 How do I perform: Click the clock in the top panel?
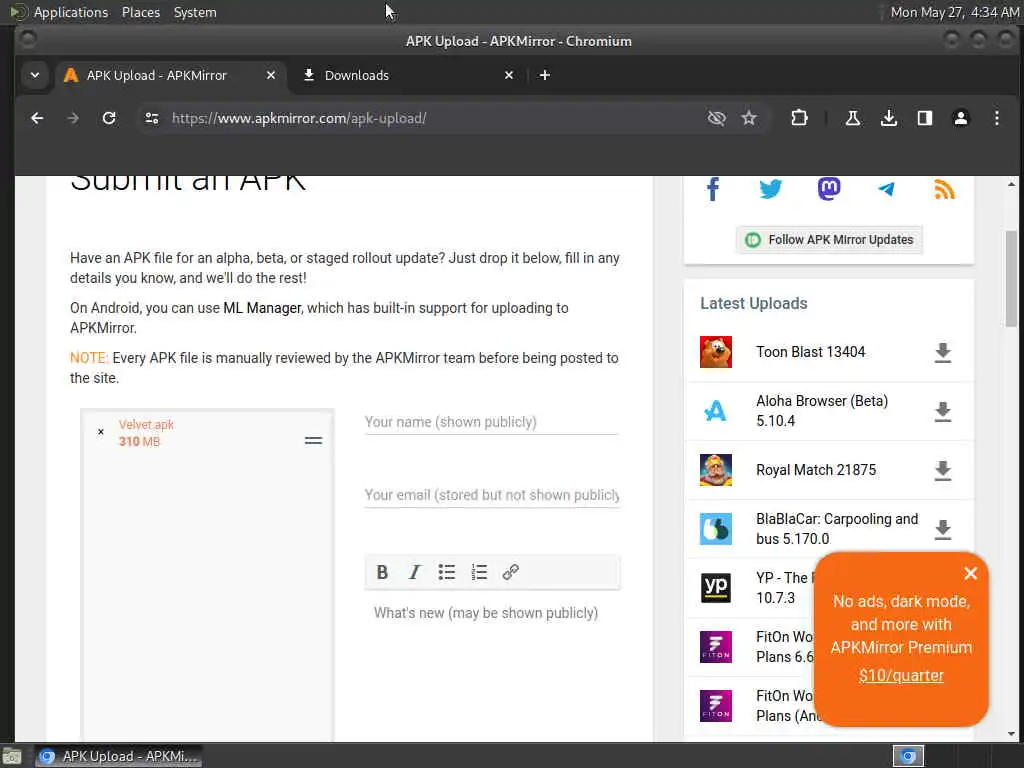954,12
